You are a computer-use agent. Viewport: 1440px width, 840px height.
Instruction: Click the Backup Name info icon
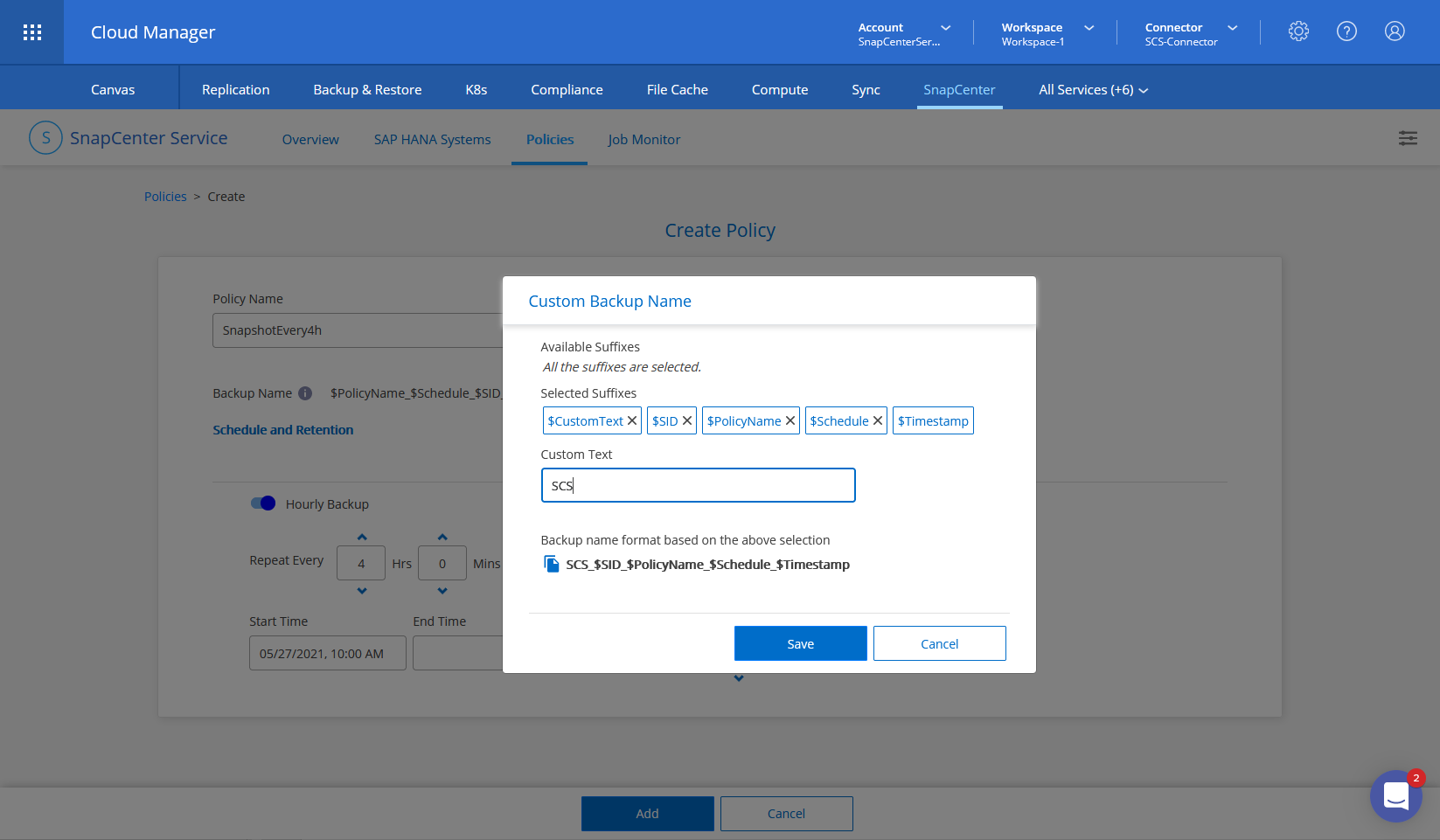(x=305, y=393)
